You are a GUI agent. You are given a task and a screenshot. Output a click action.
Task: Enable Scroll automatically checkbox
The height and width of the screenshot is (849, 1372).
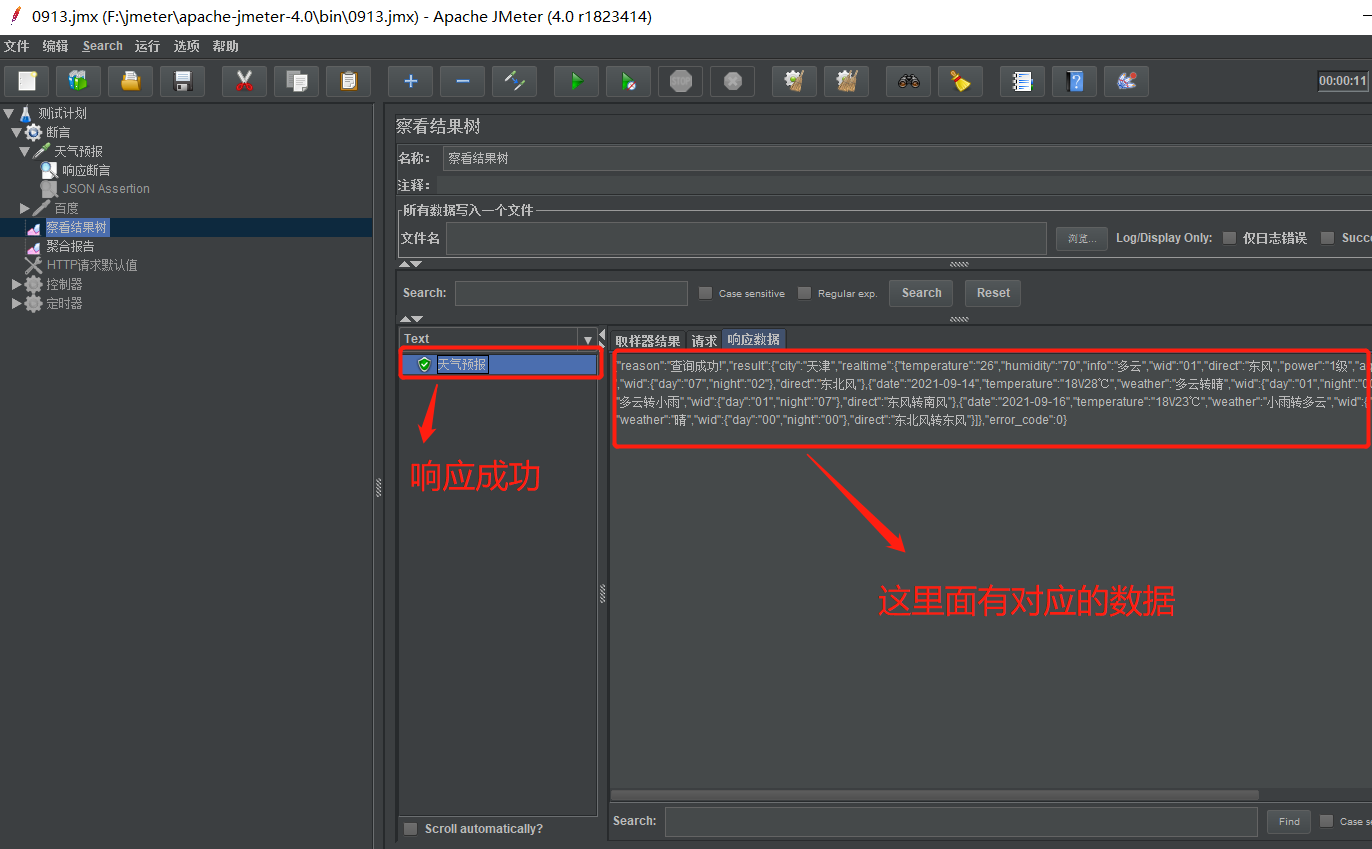[410, 829]
